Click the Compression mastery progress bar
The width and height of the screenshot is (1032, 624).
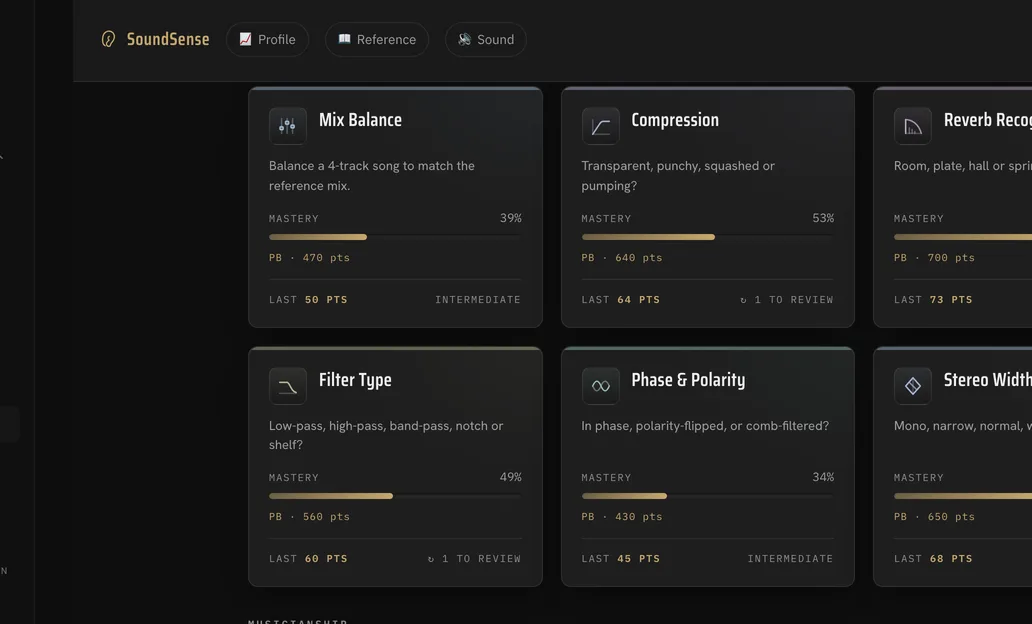tap(708, 237)
